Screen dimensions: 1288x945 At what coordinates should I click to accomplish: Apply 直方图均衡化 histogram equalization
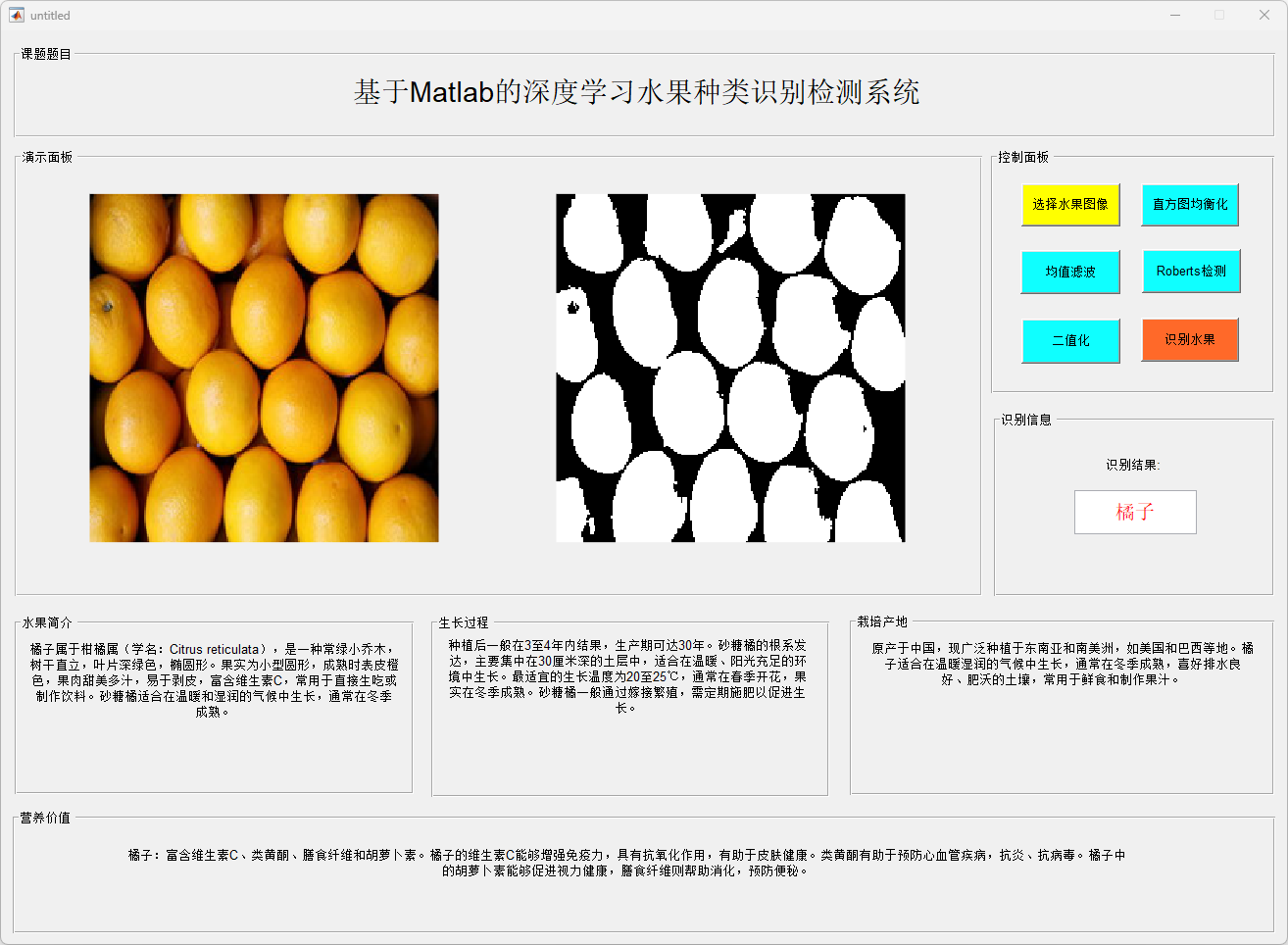click(x=1190, y=204)
